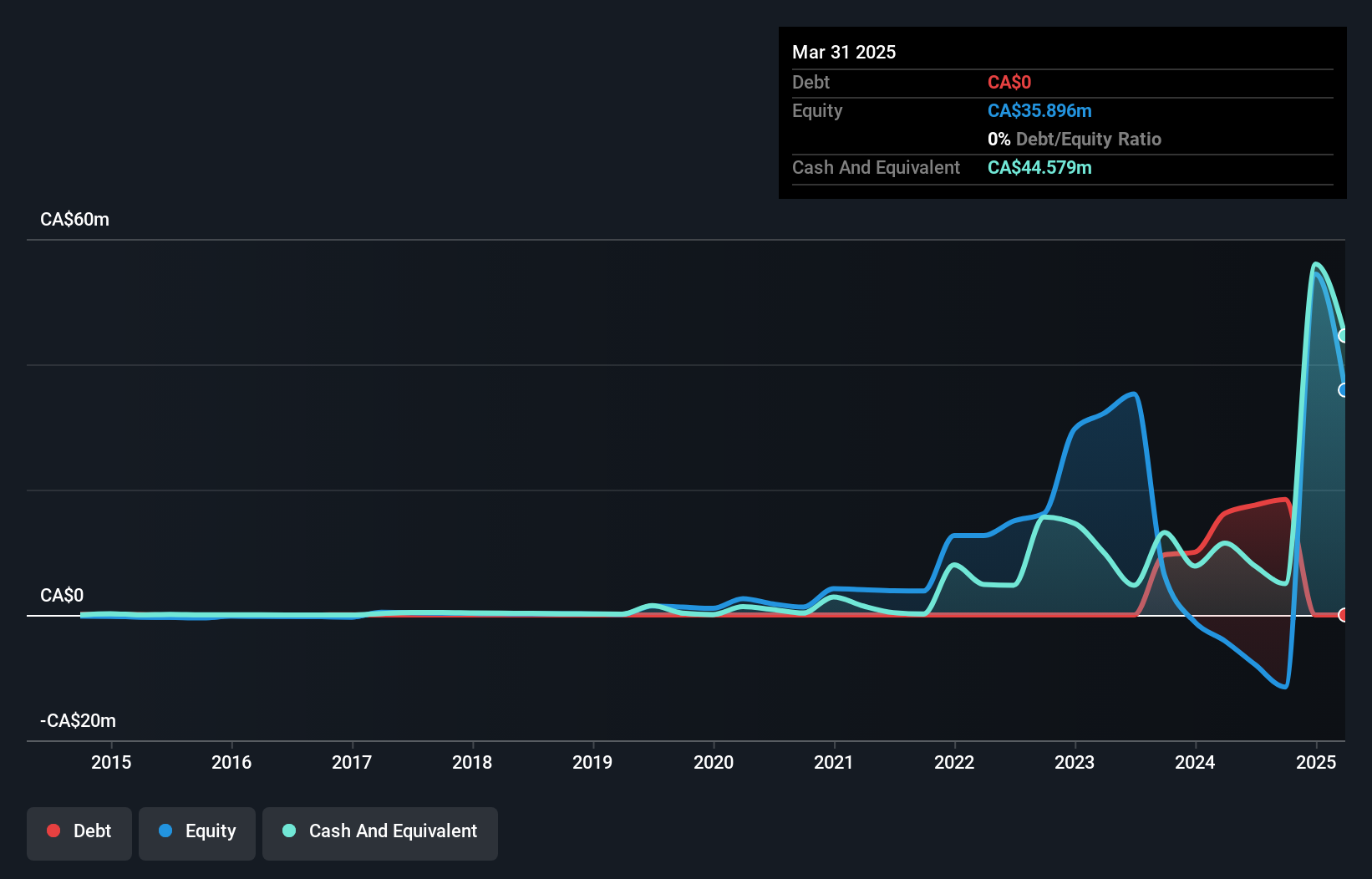Toggle the Cash And Equivalent legend button
Screen dimensions: 1372x879
[380, 833]
